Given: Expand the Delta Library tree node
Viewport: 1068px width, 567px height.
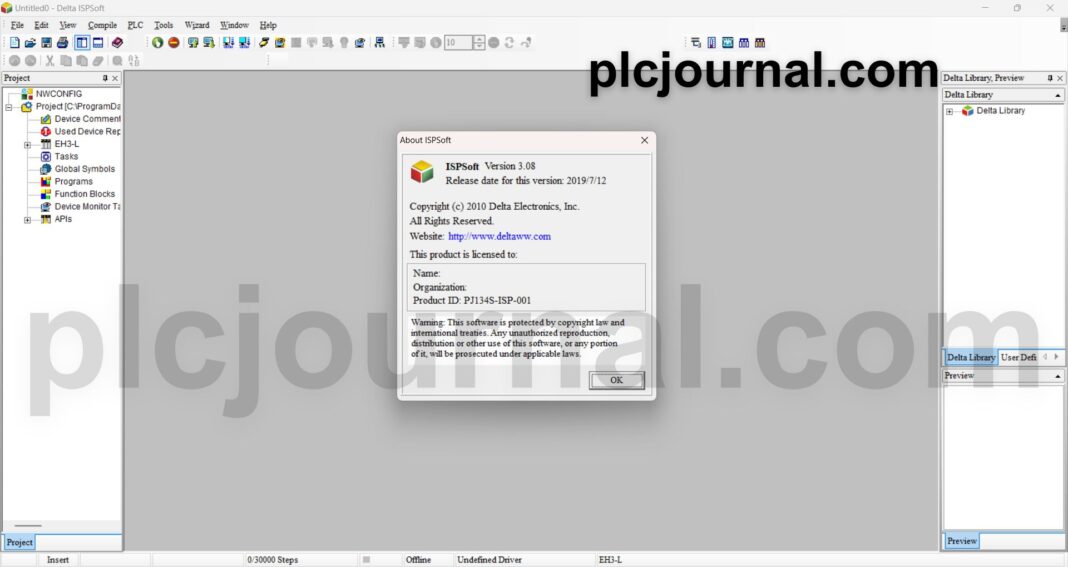Looking at the screenshot, I should pos(949,111).
